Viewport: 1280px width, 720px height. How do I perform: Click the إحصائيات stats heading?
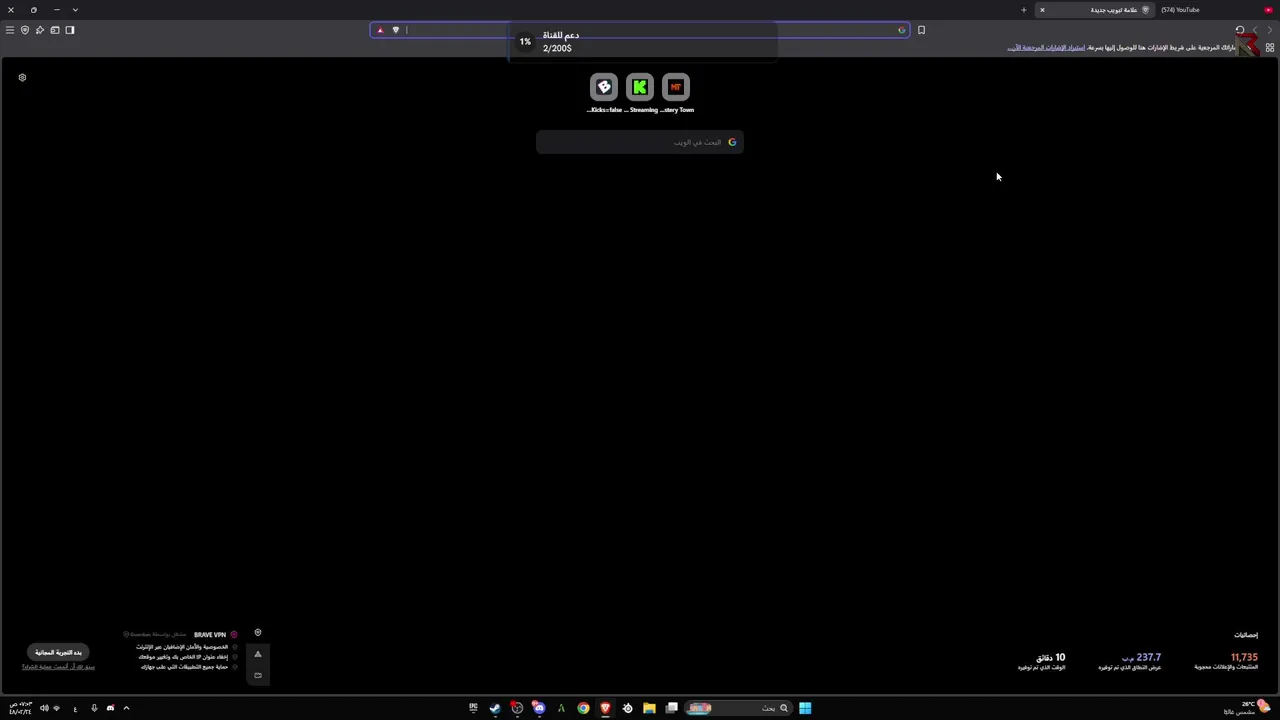click(1246, 635)
